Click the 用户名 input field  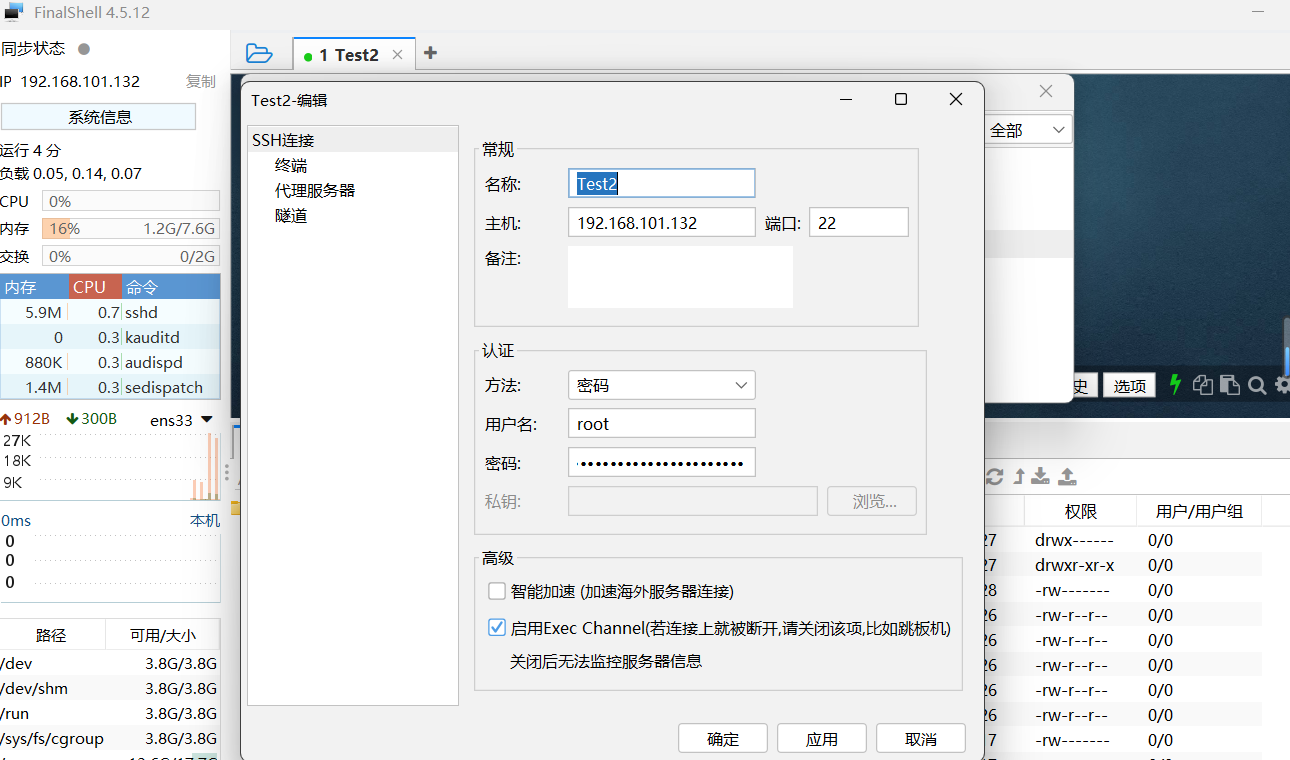(661, 424)
